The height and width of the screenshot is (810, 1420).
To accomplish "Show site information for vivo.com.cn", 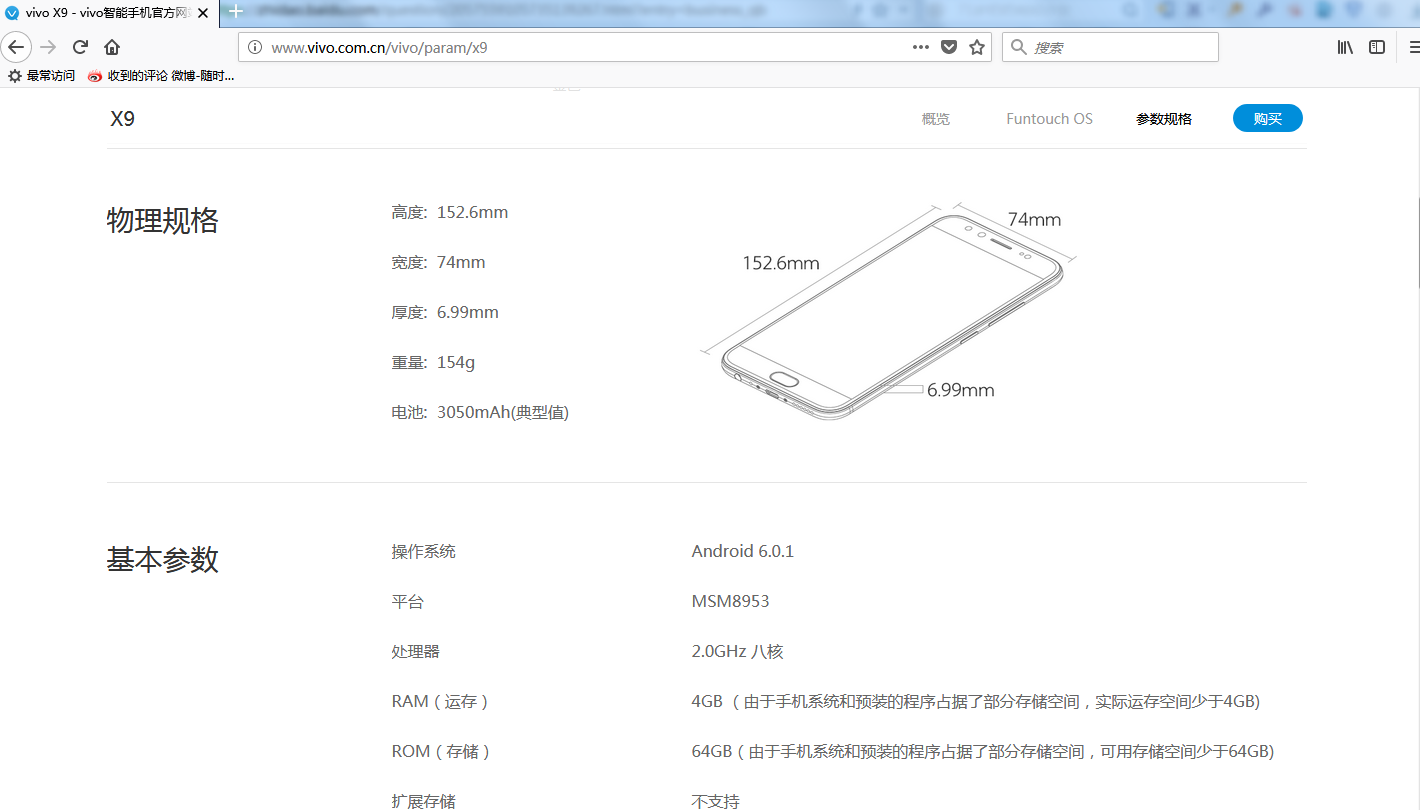I will click(x=255, y=47).
